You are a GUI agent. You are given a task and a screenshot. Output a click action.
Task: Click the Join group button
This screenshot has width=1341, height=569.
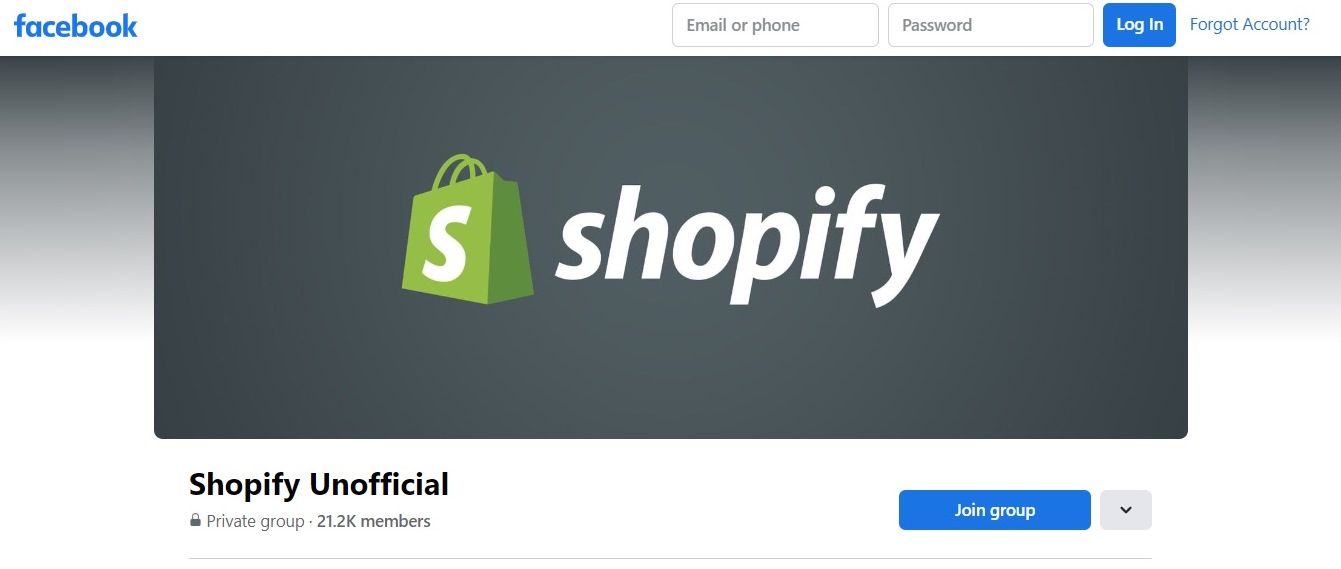[x=995, y=510]
